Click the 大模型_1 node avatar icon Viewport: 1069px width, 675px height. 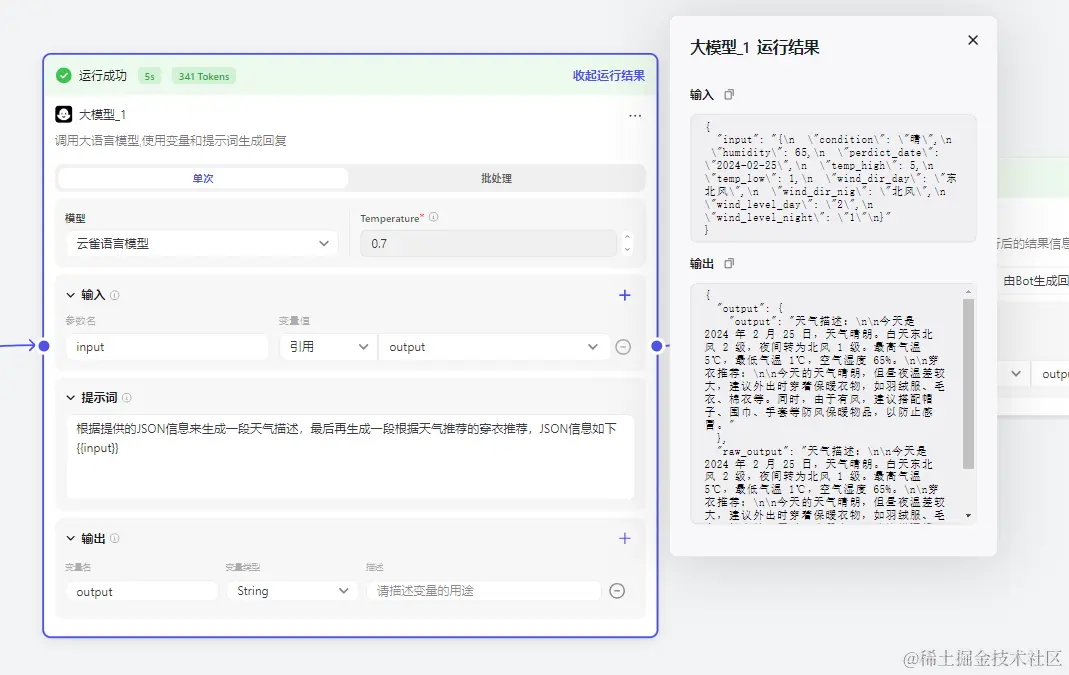(63, 114)
